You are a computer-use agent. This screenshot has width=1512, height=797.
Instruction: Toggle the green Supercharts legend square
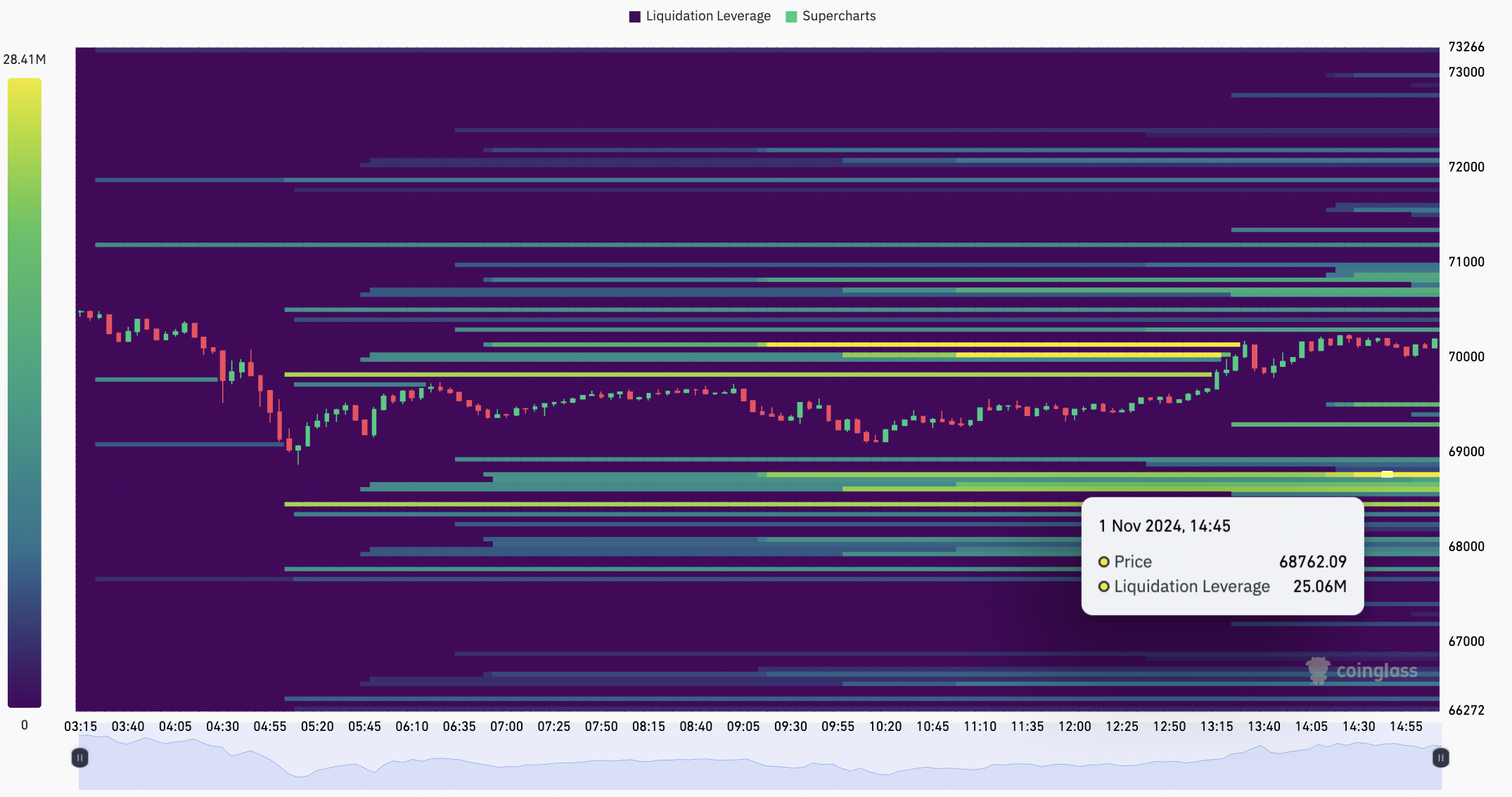[791, 17]
